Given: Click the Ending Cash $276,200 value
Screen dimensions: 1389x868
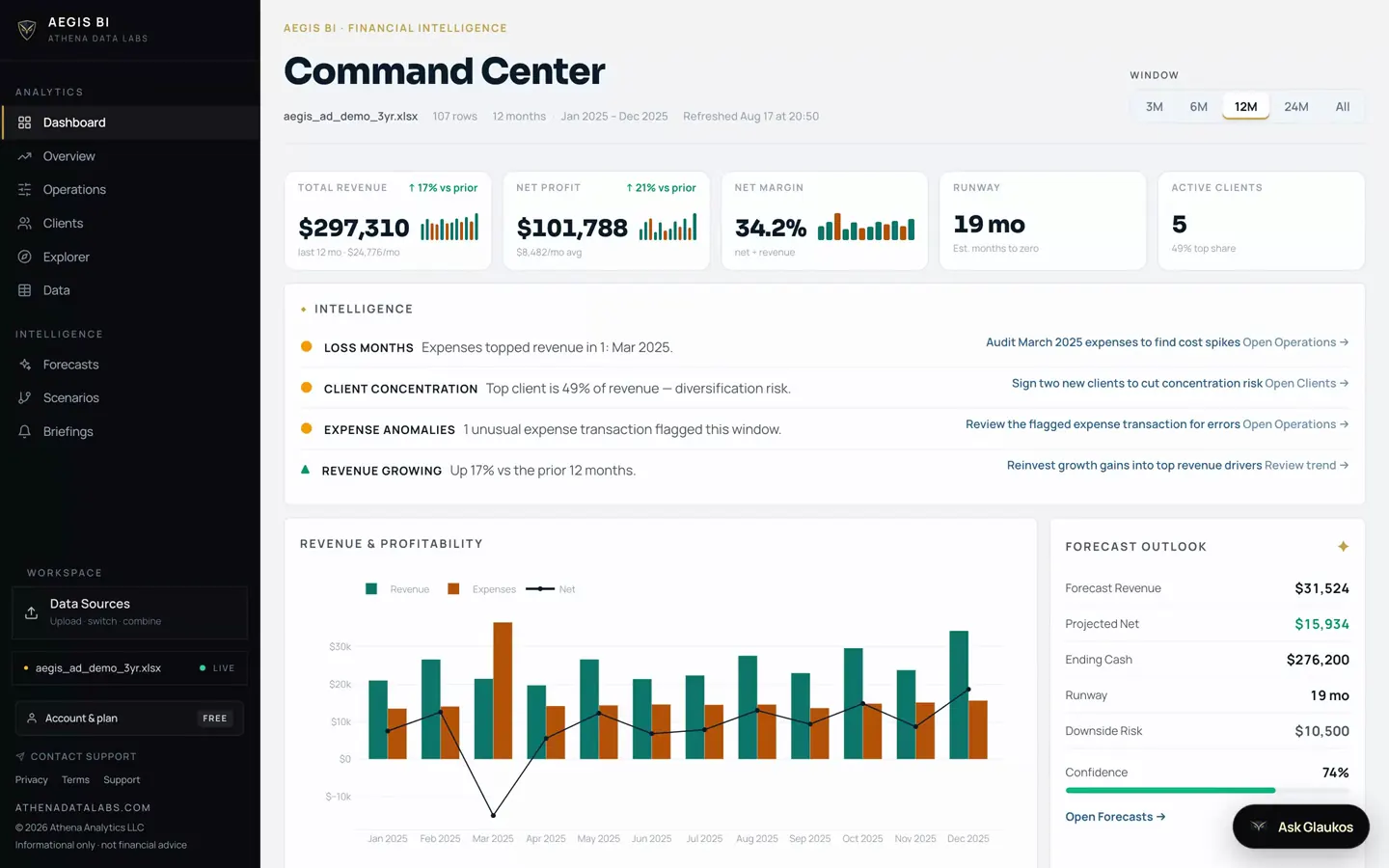Looking at the screenshot, I should [x=1318, y=660].
